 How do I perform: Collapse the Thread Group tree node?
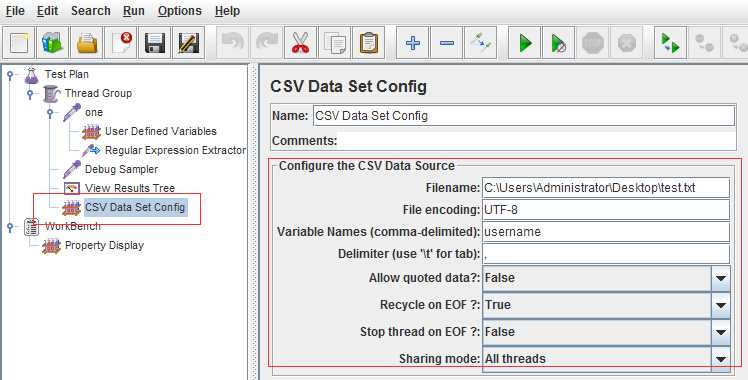coord(31,94)
